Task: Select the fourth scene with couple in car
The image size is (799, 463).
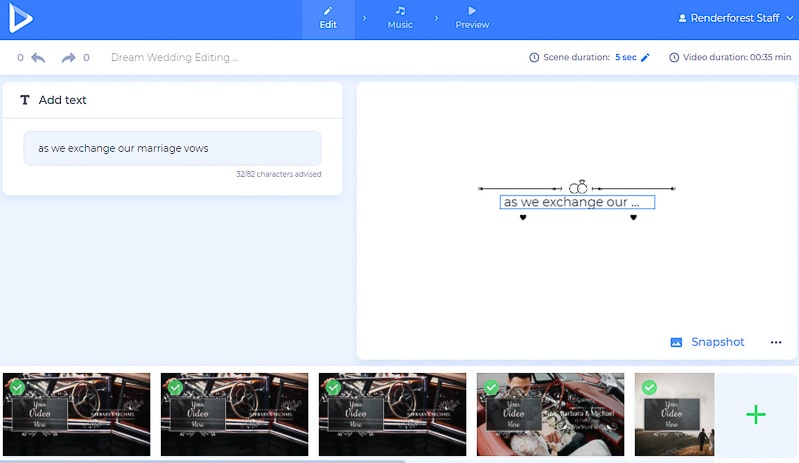Action: pyautogui.click(x=550, y=414)
